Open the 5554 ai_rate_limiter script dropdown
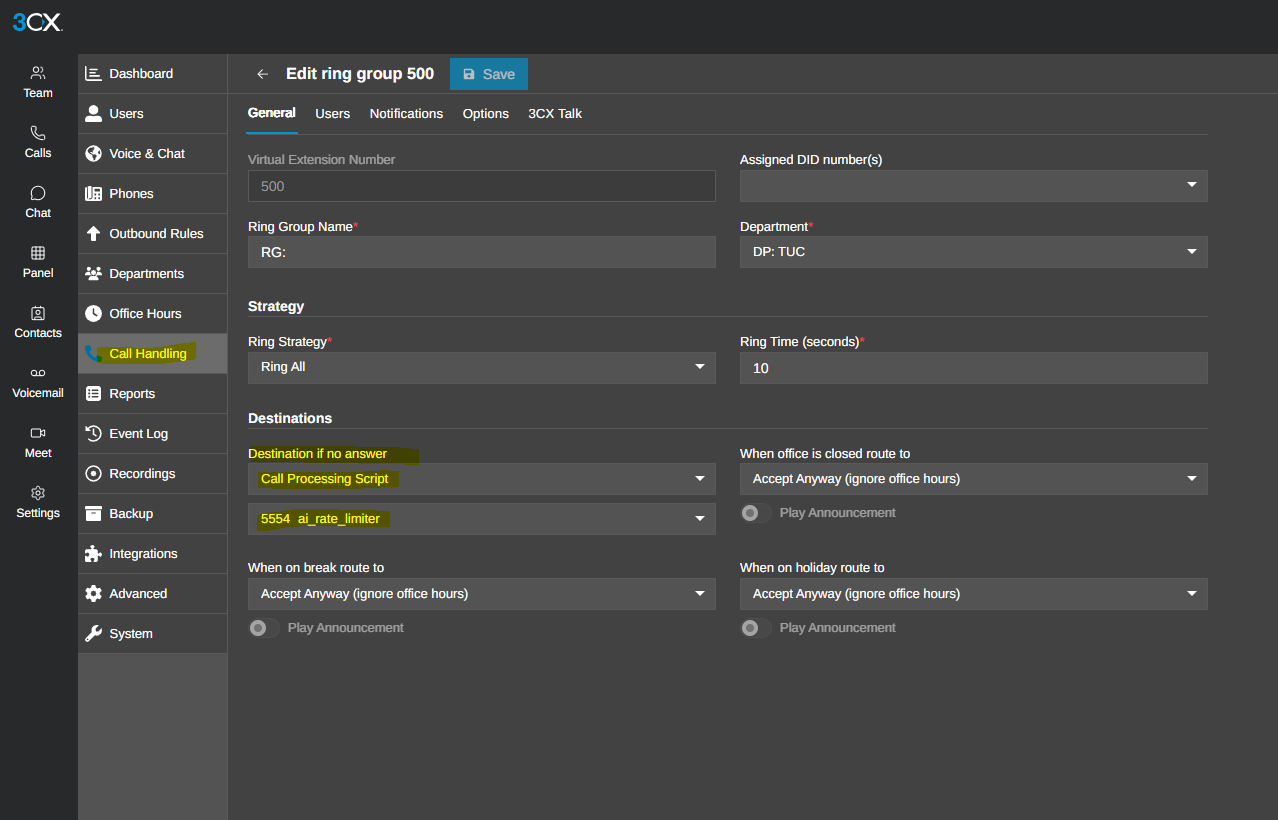This screenshot has height=820, width=1278. [481, 519]
